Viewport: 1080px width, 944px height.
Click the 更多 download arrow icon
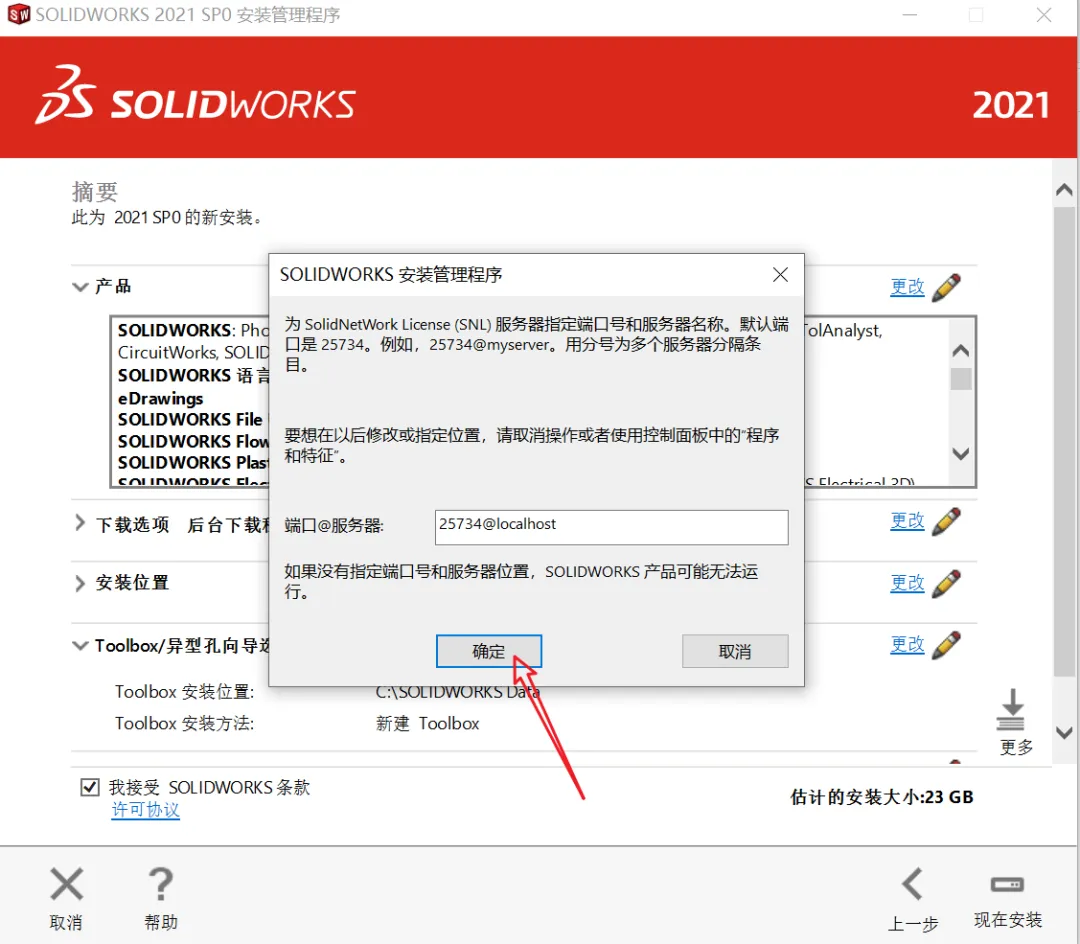[x=1011, y=710]
